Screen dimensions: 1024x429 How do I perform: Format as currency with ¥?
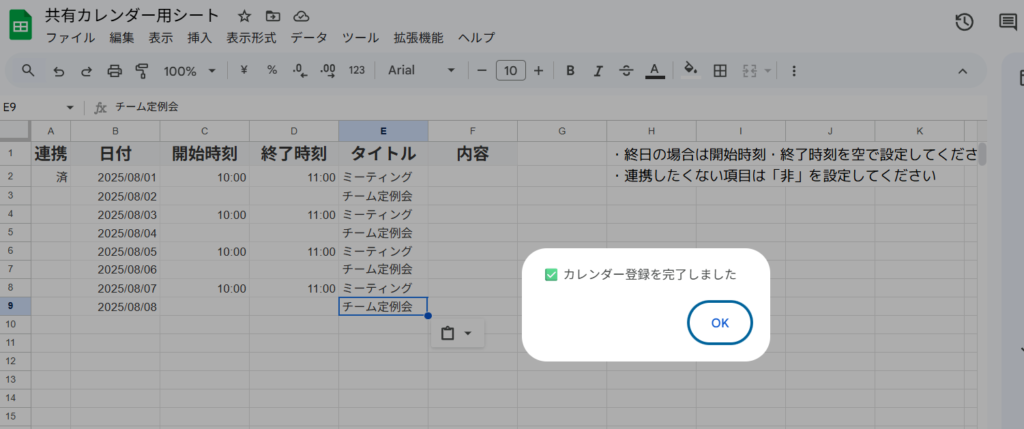click(x=244, y=71)
